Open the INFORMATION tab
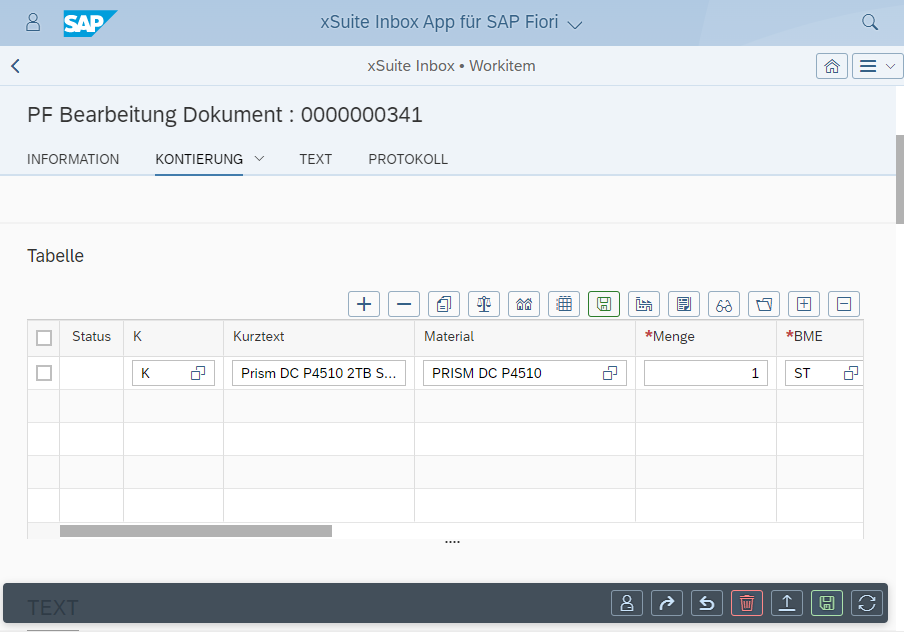The image size is (904, 636). [x=73, y=159]
